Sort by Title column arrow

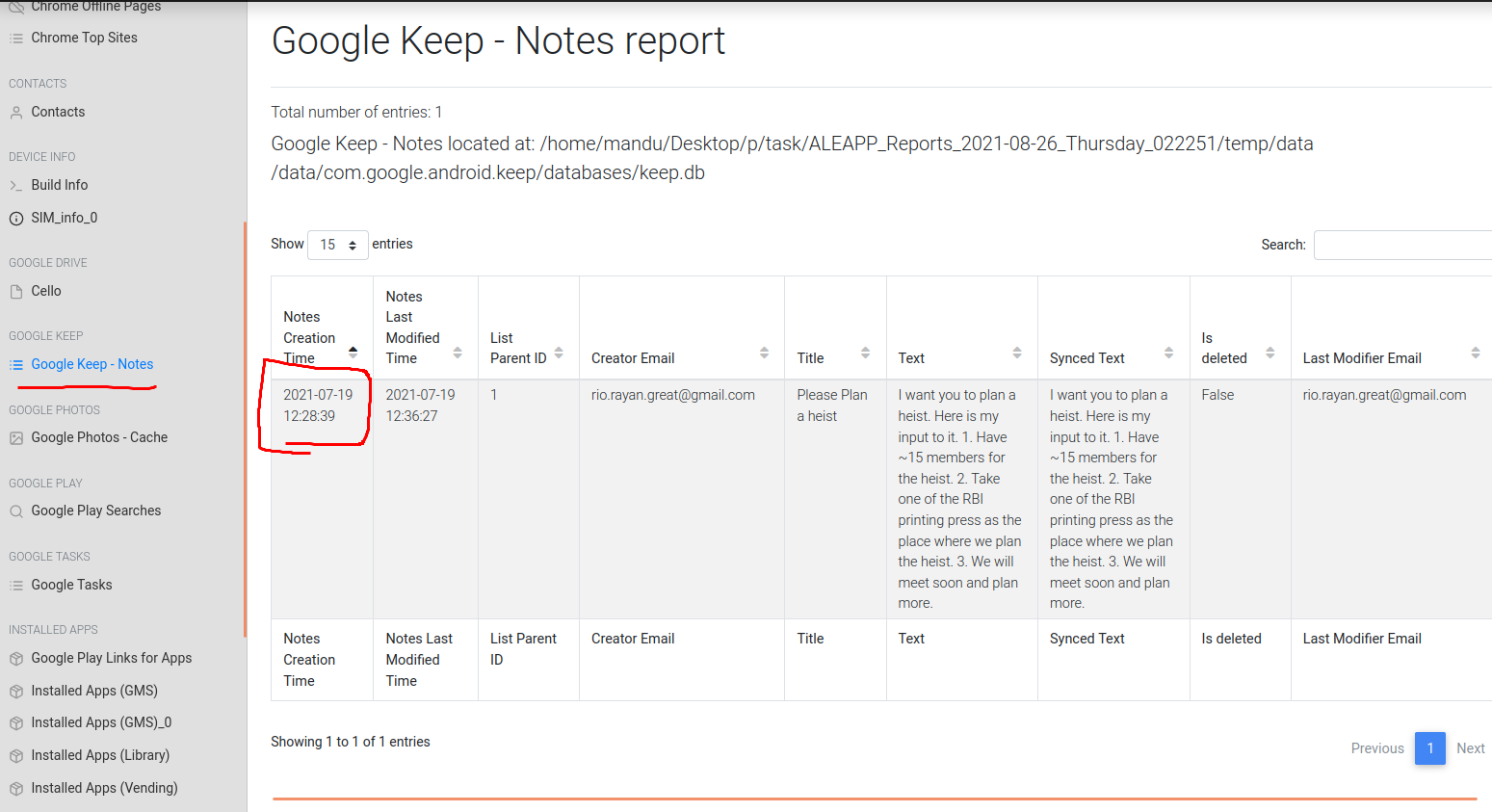coord(866,353)
